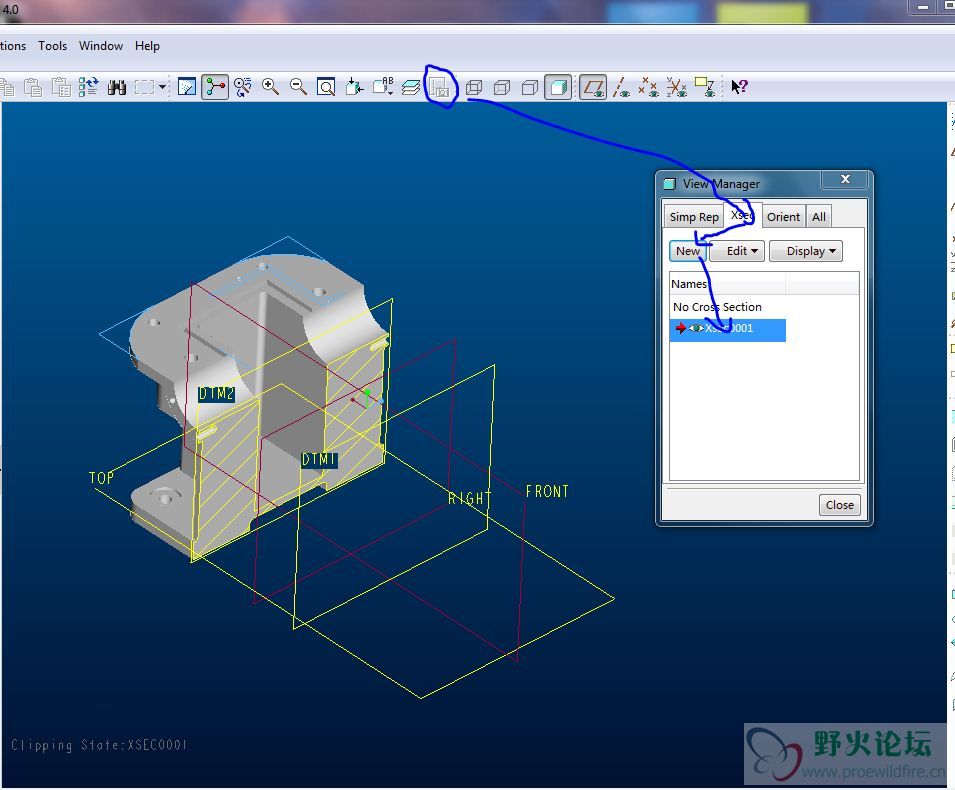
Task: Click the selection box tool icon
Action: [x=144, y=87]
